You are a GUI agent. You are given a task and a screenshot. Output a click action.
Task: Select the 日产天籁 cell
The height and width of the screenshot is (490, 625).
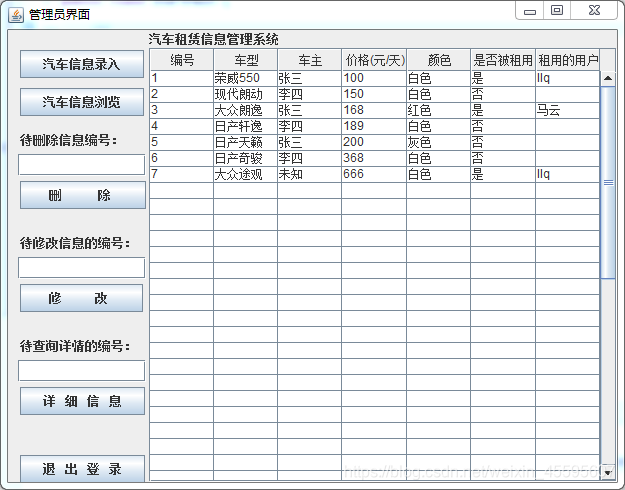246,142
